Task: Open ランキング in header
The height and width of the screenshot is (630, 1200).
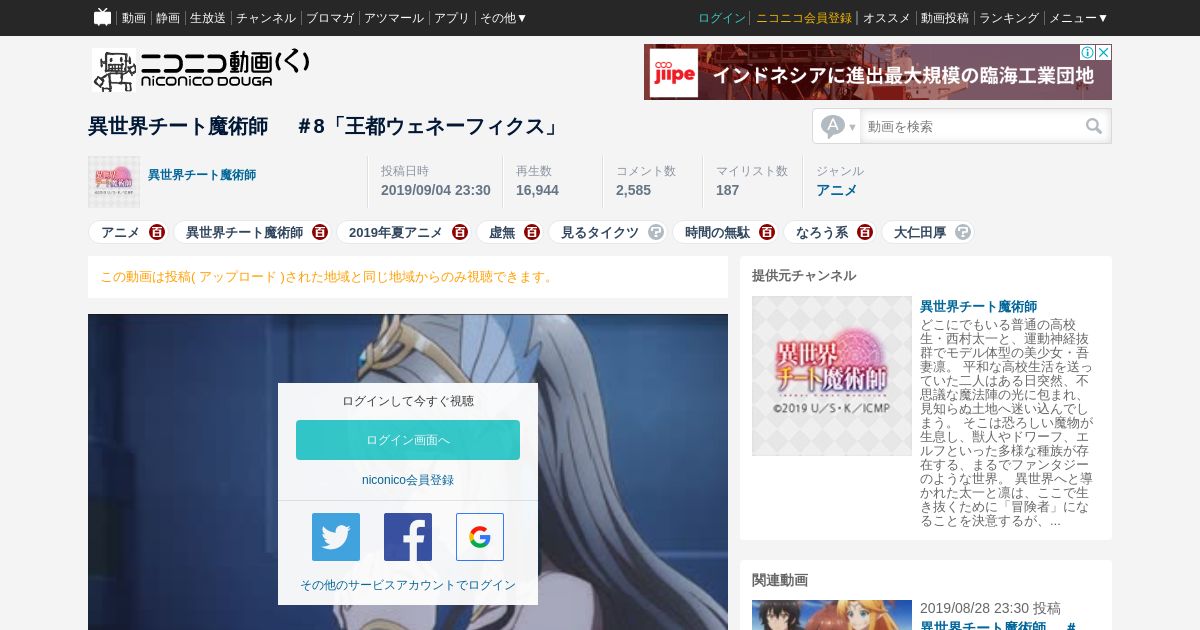Action: 1009,18
